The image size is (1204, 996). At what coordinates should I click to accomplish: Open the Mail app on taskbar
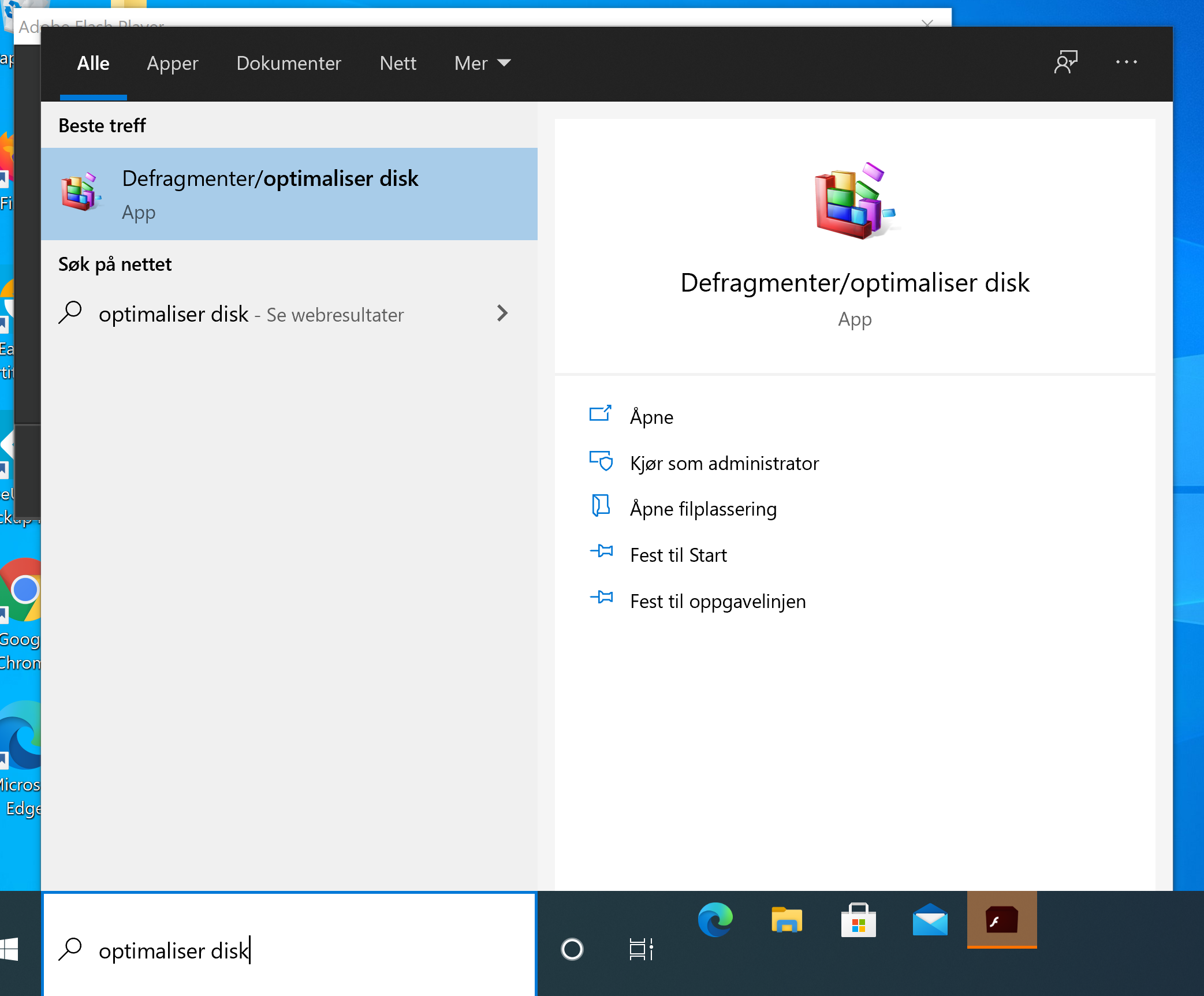pos(930,920)
